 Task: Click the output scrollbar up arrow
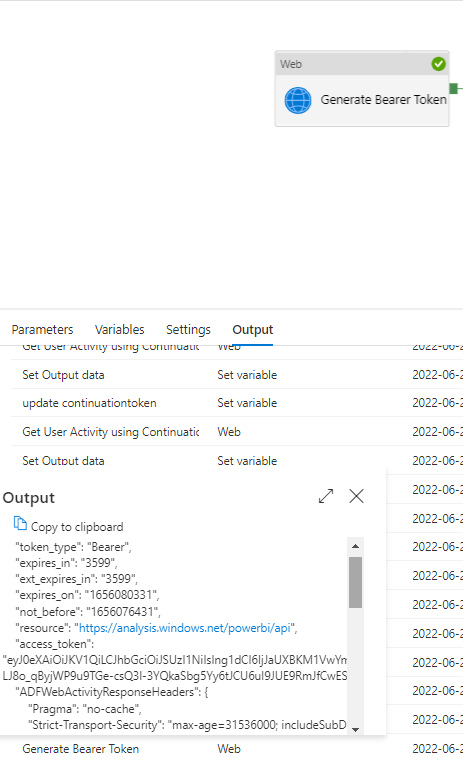[x=355, y=546]
